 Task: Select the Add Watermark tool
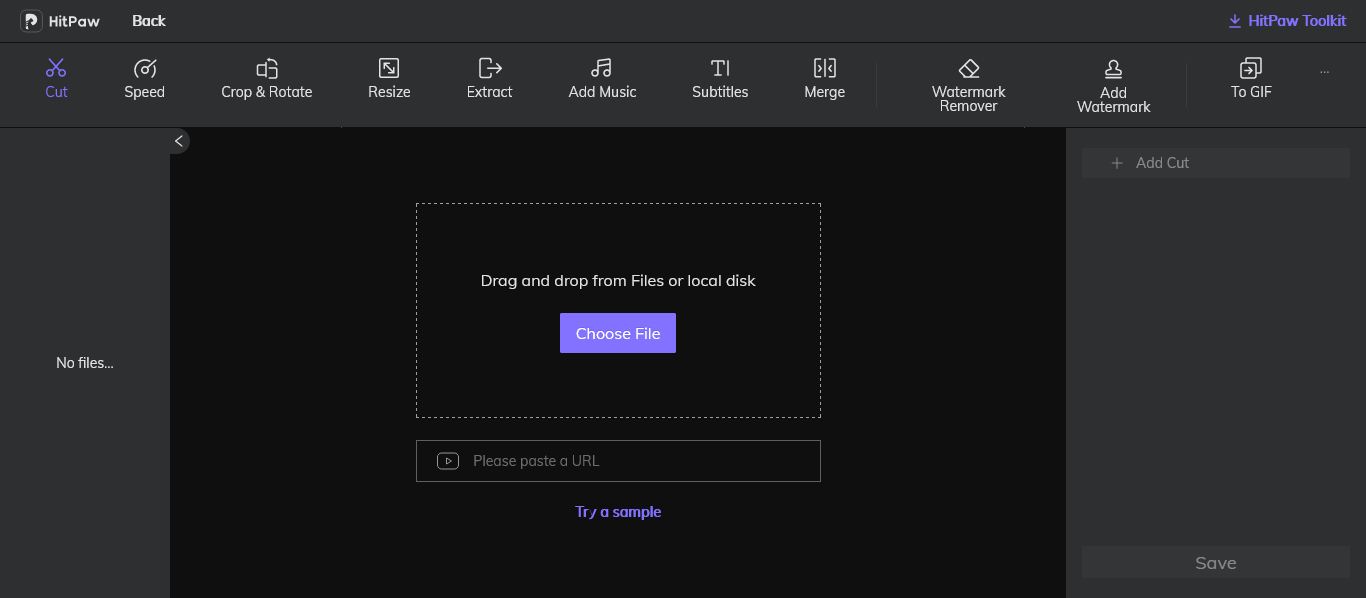(x=1113, y=85)
